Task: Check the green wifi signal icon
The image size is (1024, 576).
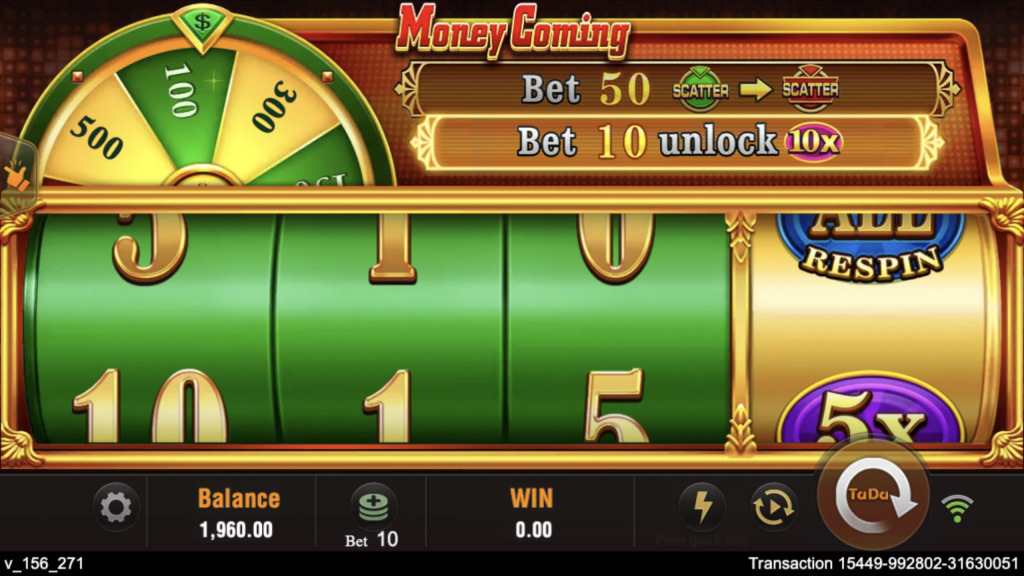Action: point(957,508)
